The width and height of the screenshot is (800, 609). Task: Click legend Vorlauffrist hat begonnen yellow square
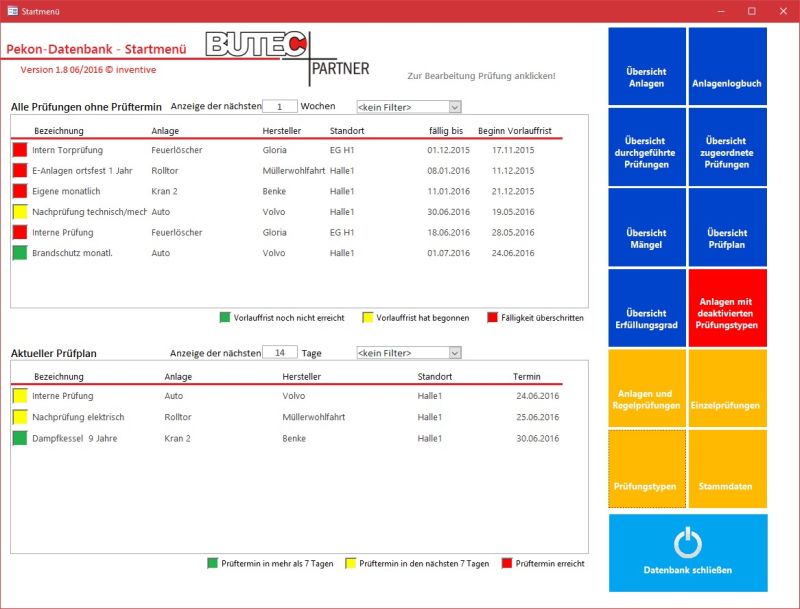point(367,317)
